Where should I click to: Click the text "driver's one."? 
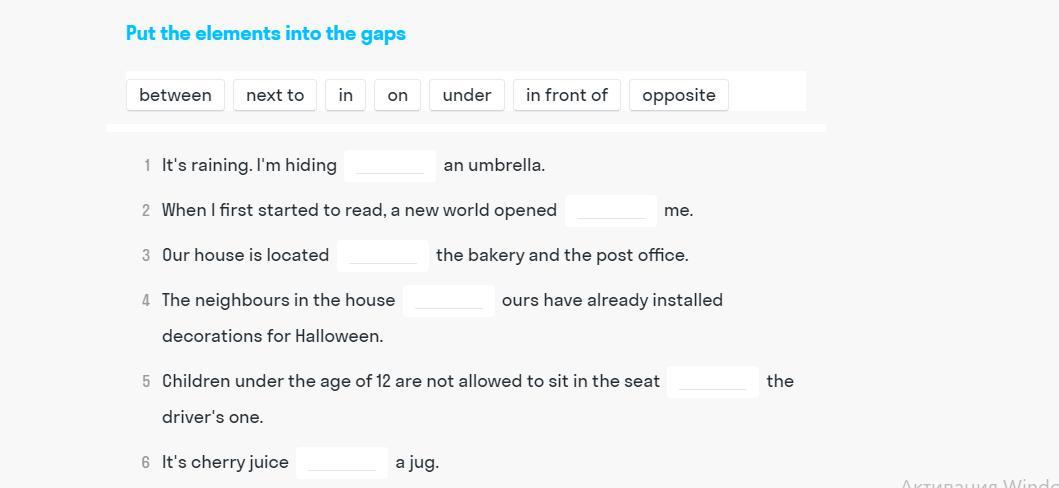click(x=212, y=417)
